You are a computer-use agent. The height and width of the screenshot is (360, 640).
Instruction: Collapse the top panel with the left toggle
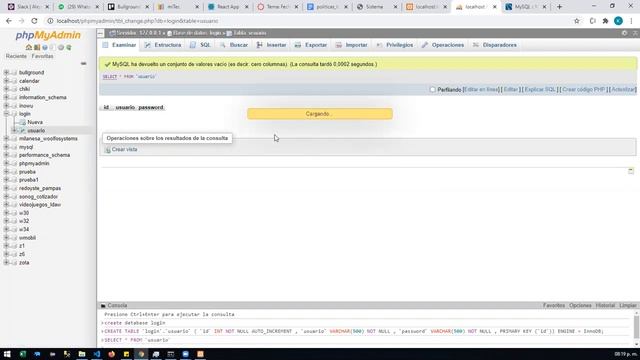pyautogui.click(x=100, y=33)
